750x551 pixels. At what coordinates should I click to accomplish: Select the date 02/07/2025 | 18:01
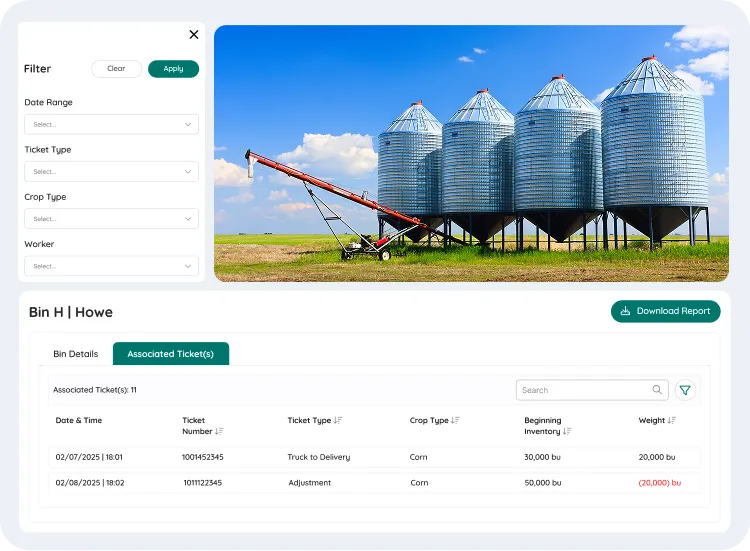(x=89, y=457)
